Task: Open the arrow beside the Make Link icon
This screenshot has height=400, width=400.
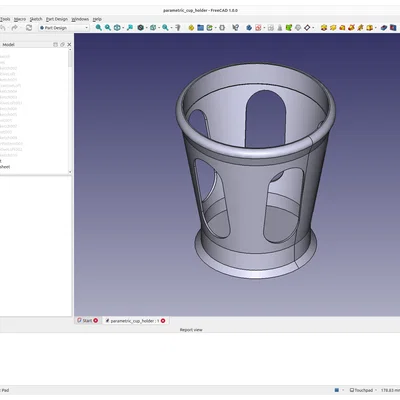Action: [216, 28]
